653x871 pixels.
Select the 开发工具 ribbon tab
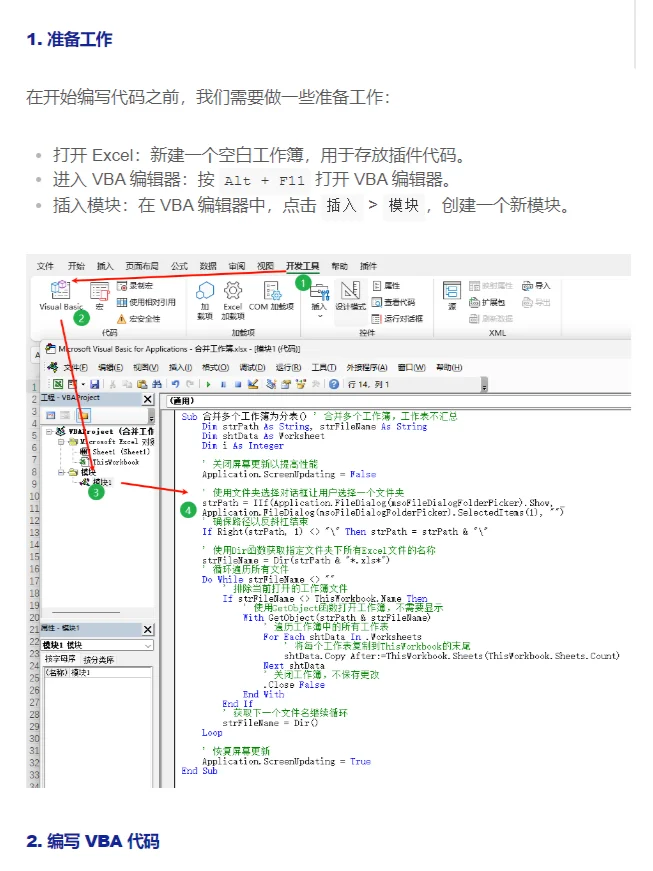(303, 266)
